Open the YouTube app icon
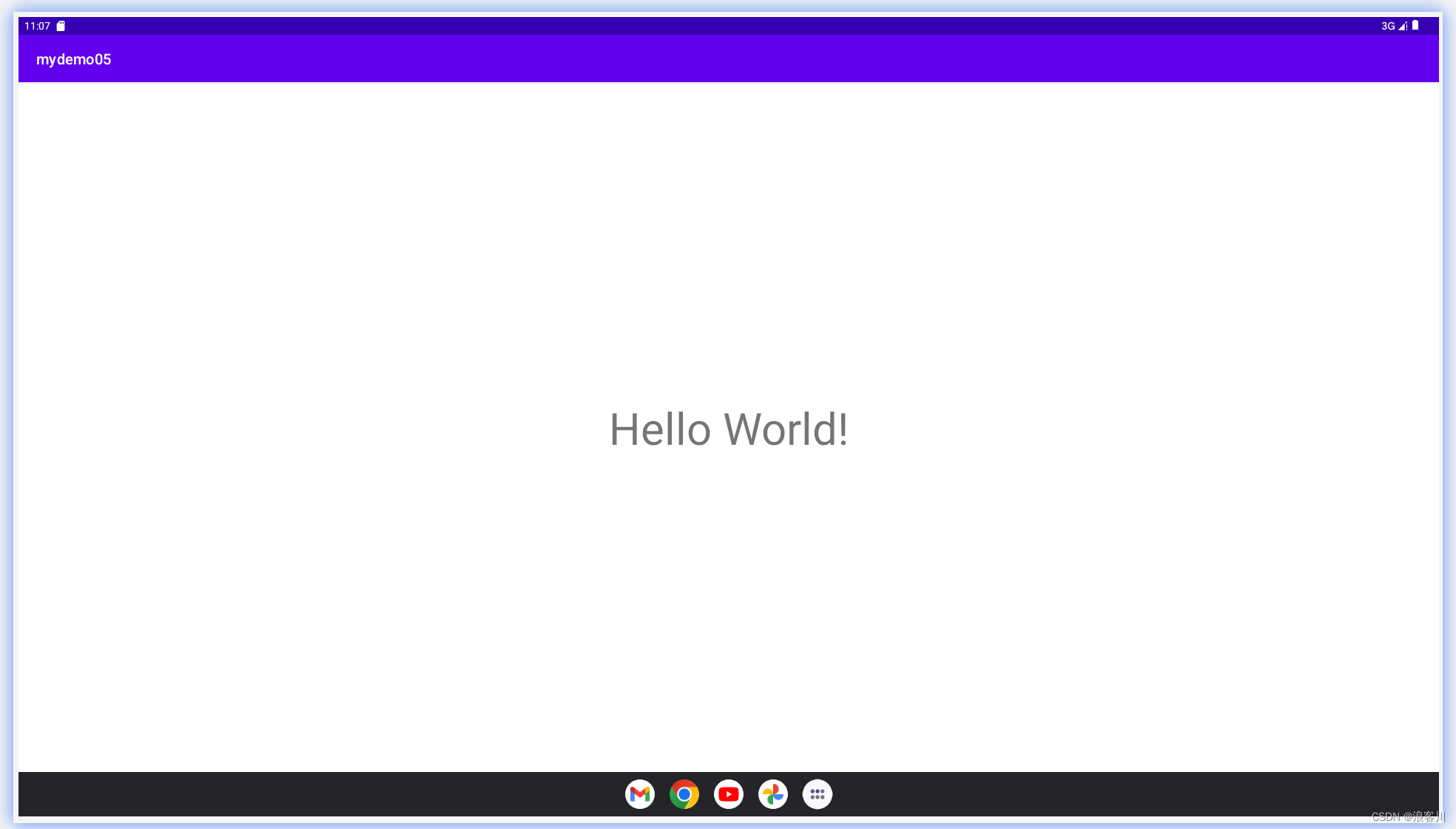1456x829 pixels. (729, 794)
